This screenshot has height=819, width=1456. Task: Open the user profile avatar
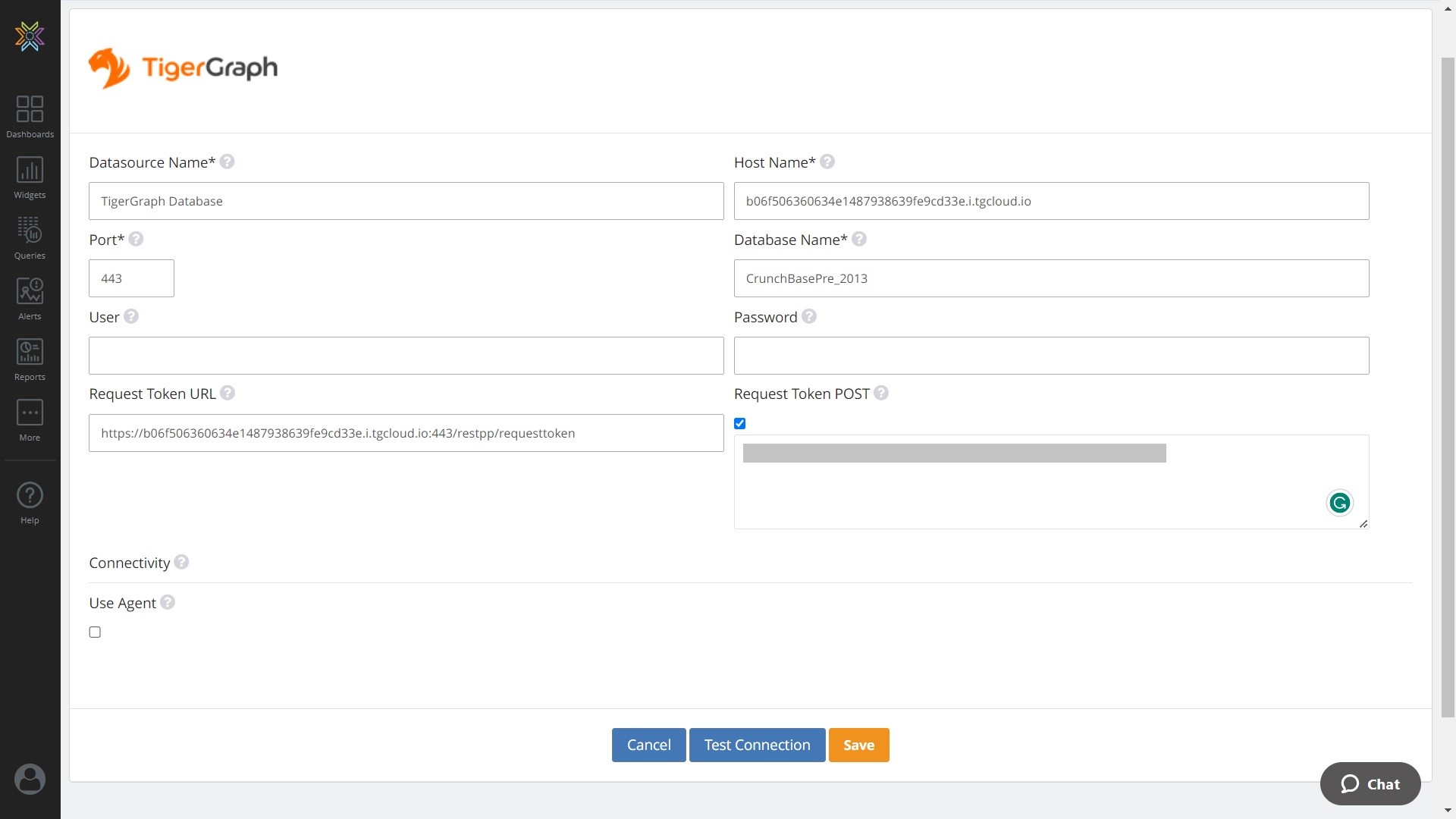tap(30, 779)
